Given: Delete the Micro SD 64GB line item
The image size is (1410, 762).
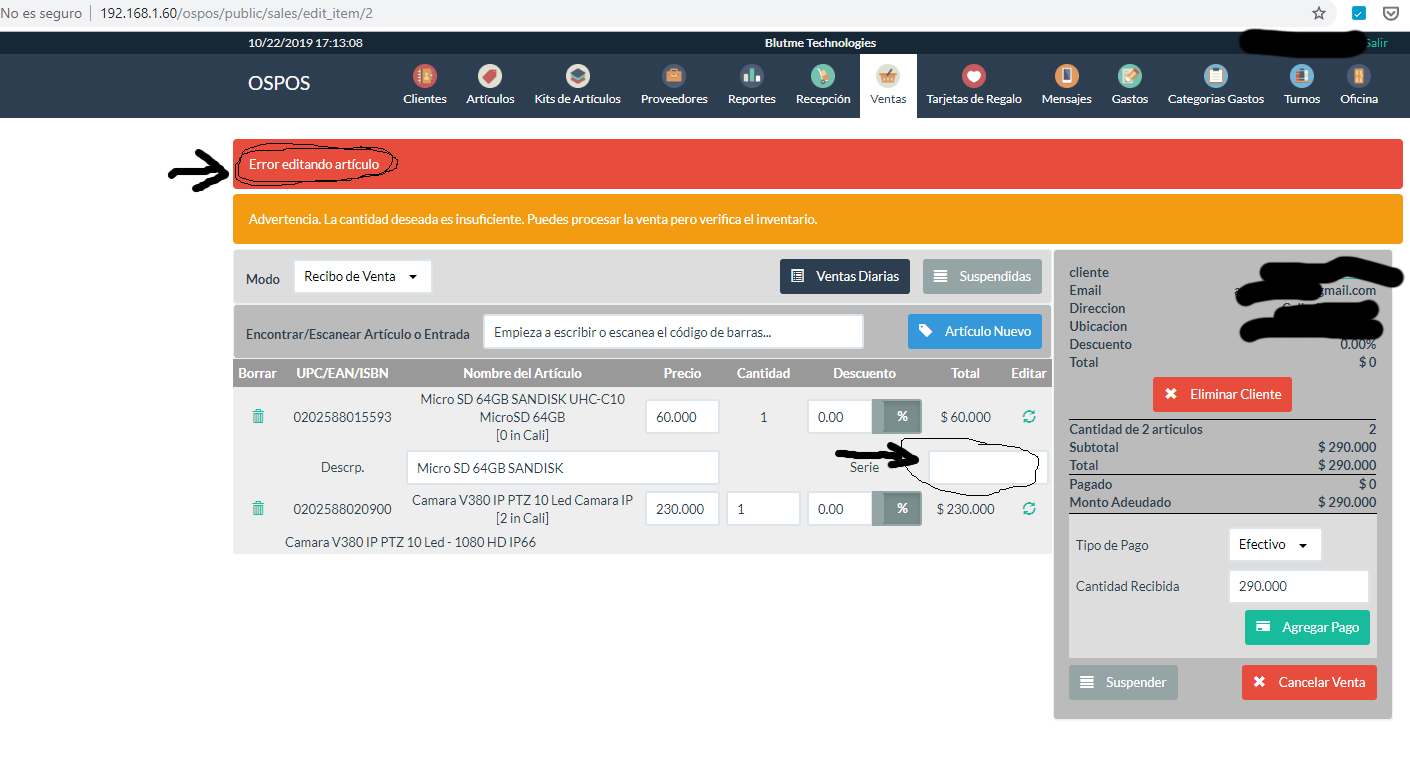Looking at the screenshot, I should [258, 415].
